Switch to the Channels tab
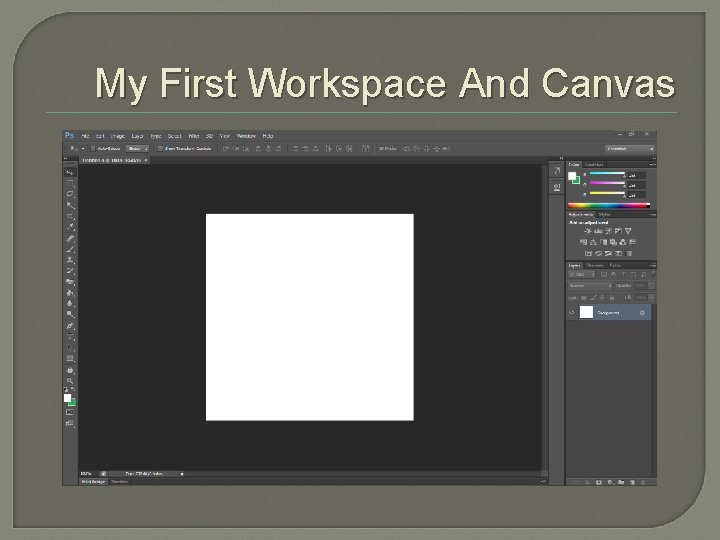720x540 pixels. click(595, 265)
